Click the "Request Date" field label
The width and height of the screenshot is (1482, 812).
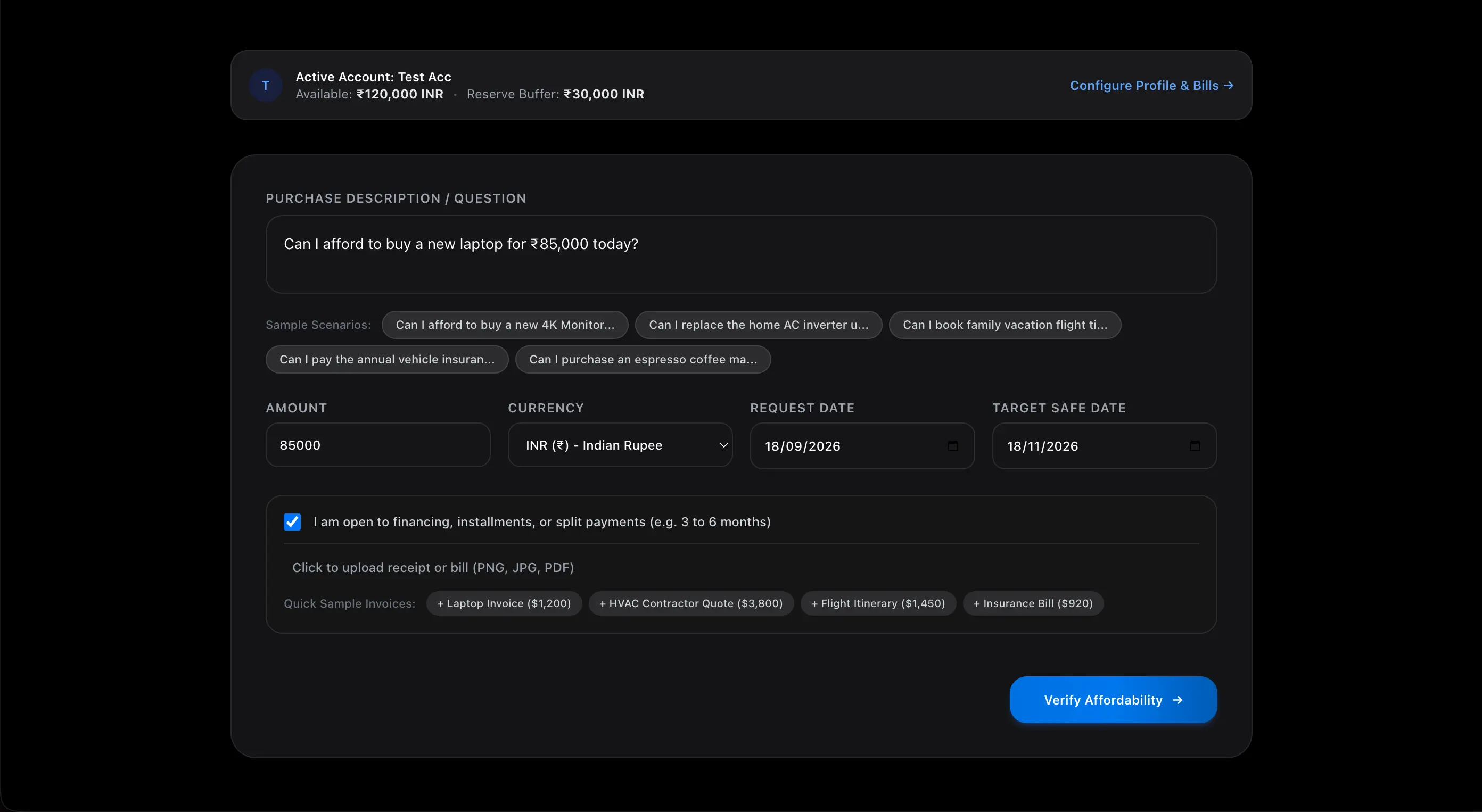pyautogui.click(x=802, y=408)
